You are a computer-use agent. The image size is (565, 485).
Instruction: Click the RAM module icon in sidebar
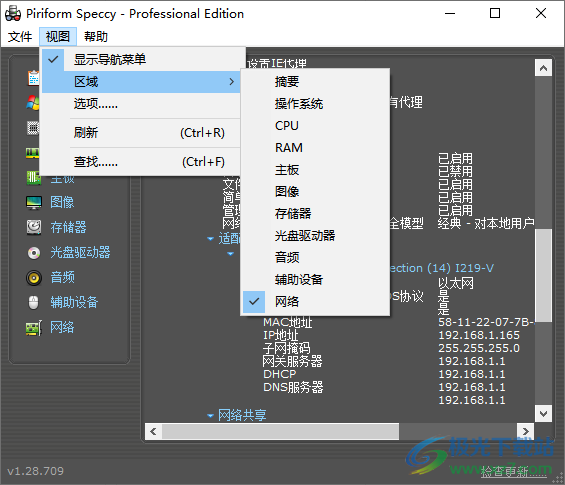tap(32, 153)
